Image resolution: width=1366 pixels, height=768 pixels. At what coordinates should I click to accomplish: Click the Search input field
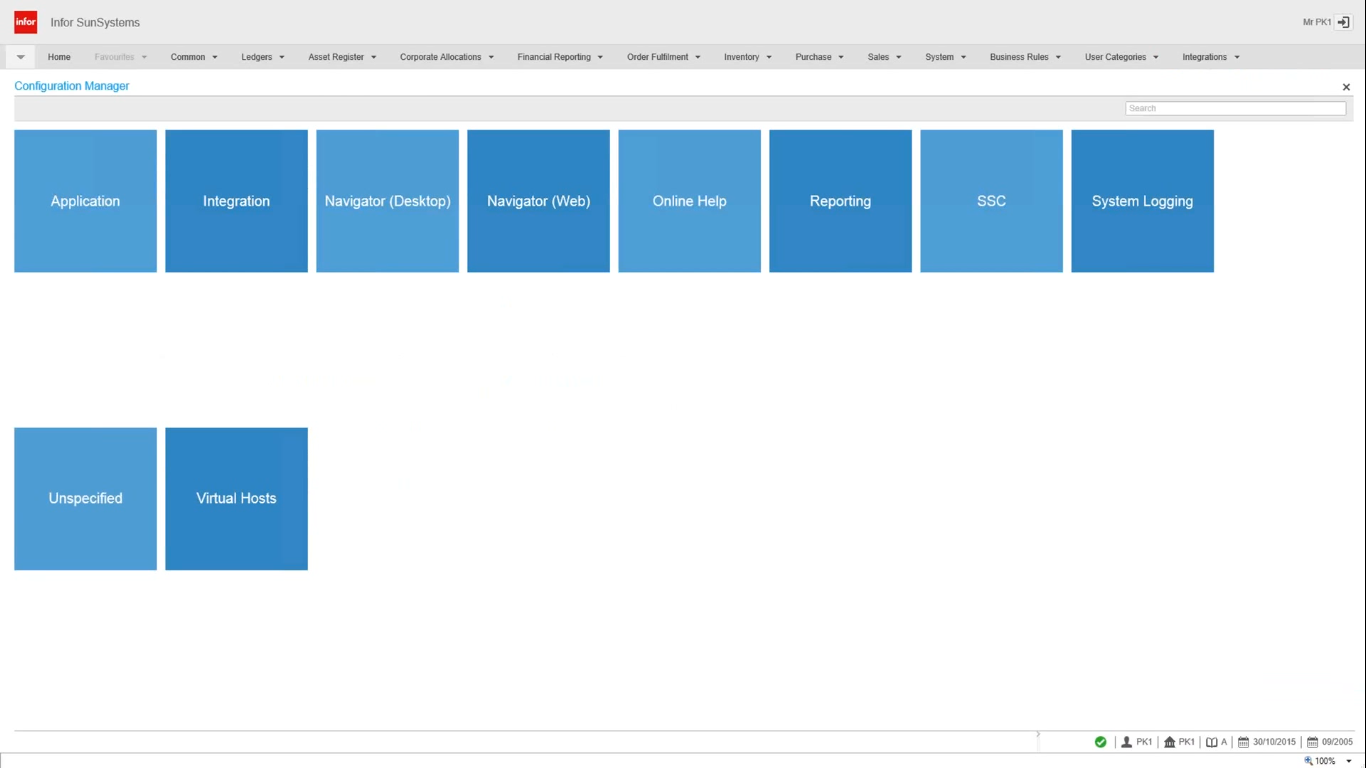[1235, 108]
